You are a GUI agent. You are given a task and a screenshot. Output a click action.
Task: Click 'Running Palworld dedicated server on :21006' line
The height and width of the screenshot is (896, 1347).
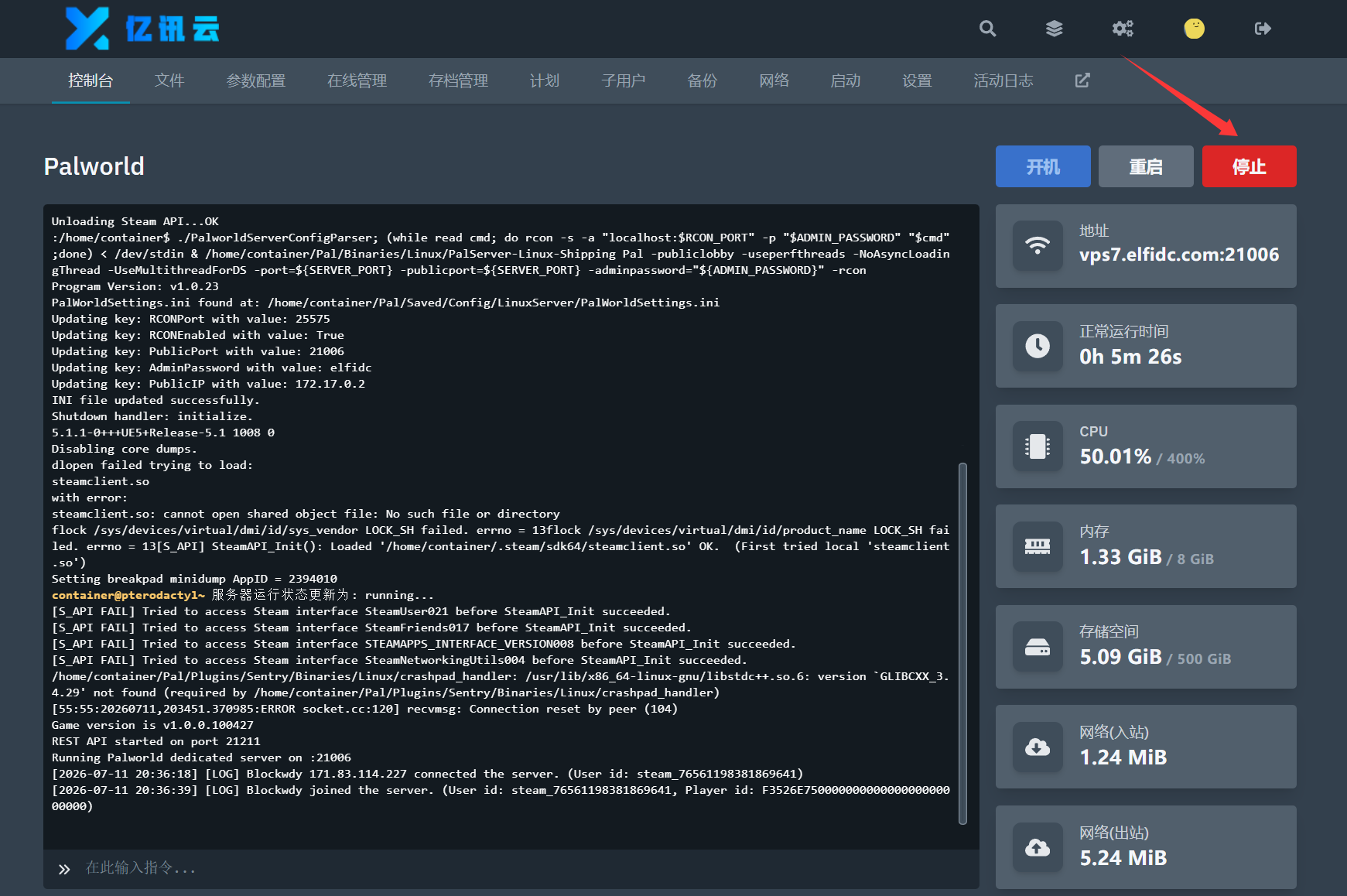201,757
